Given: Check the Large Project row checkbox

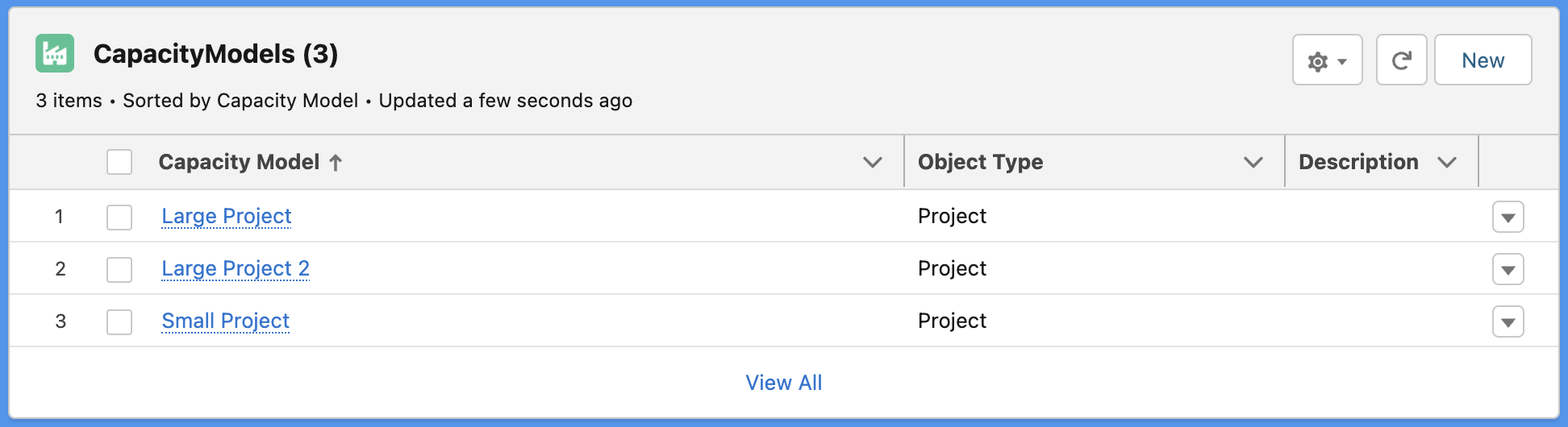Looking at the screenshot, I should coord(119,217).
